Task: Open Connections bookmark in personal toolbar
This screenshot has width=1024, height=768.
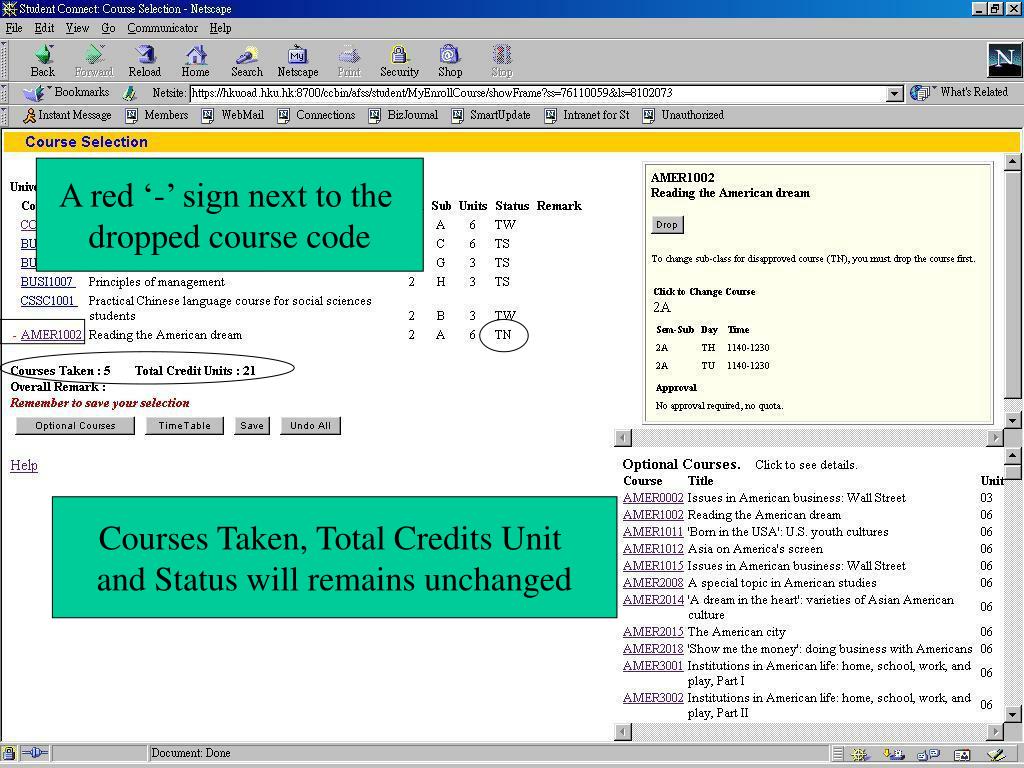Action: (316, 115)
